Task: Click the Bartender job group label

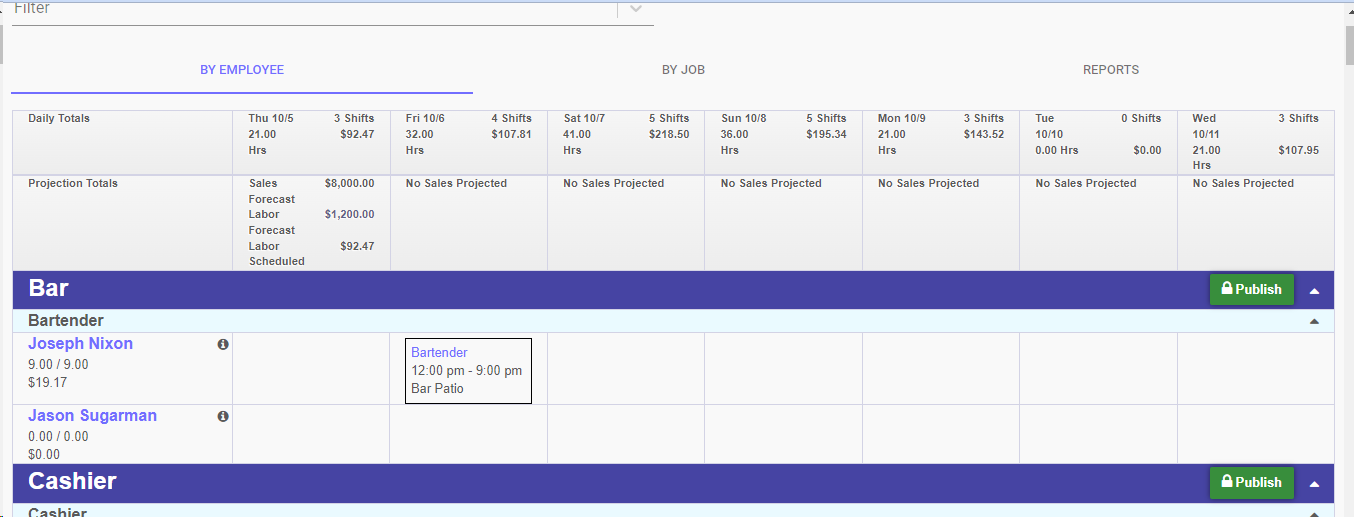Action: click(66, 321)
